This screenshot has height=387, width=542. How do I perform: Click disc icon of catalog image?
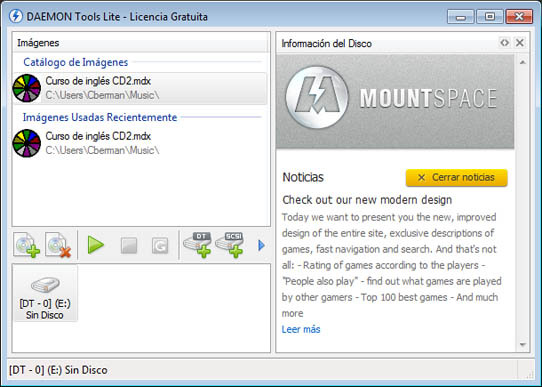(27, 88)
